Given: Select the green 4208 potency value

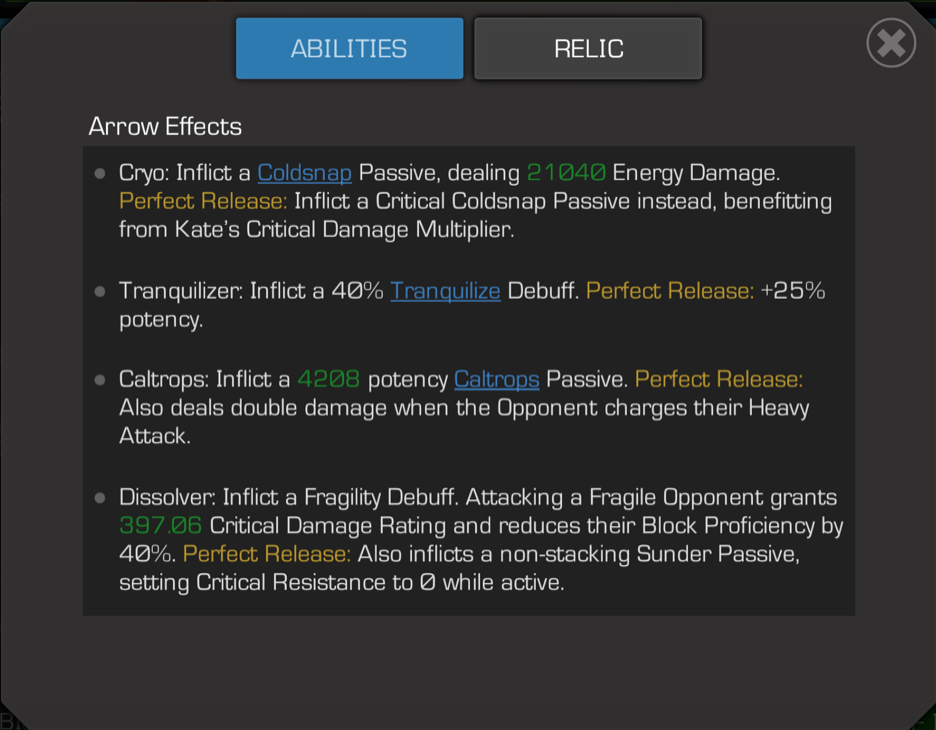Looking at the screenshot, I should pyautogui.click(x=329, y=380).
